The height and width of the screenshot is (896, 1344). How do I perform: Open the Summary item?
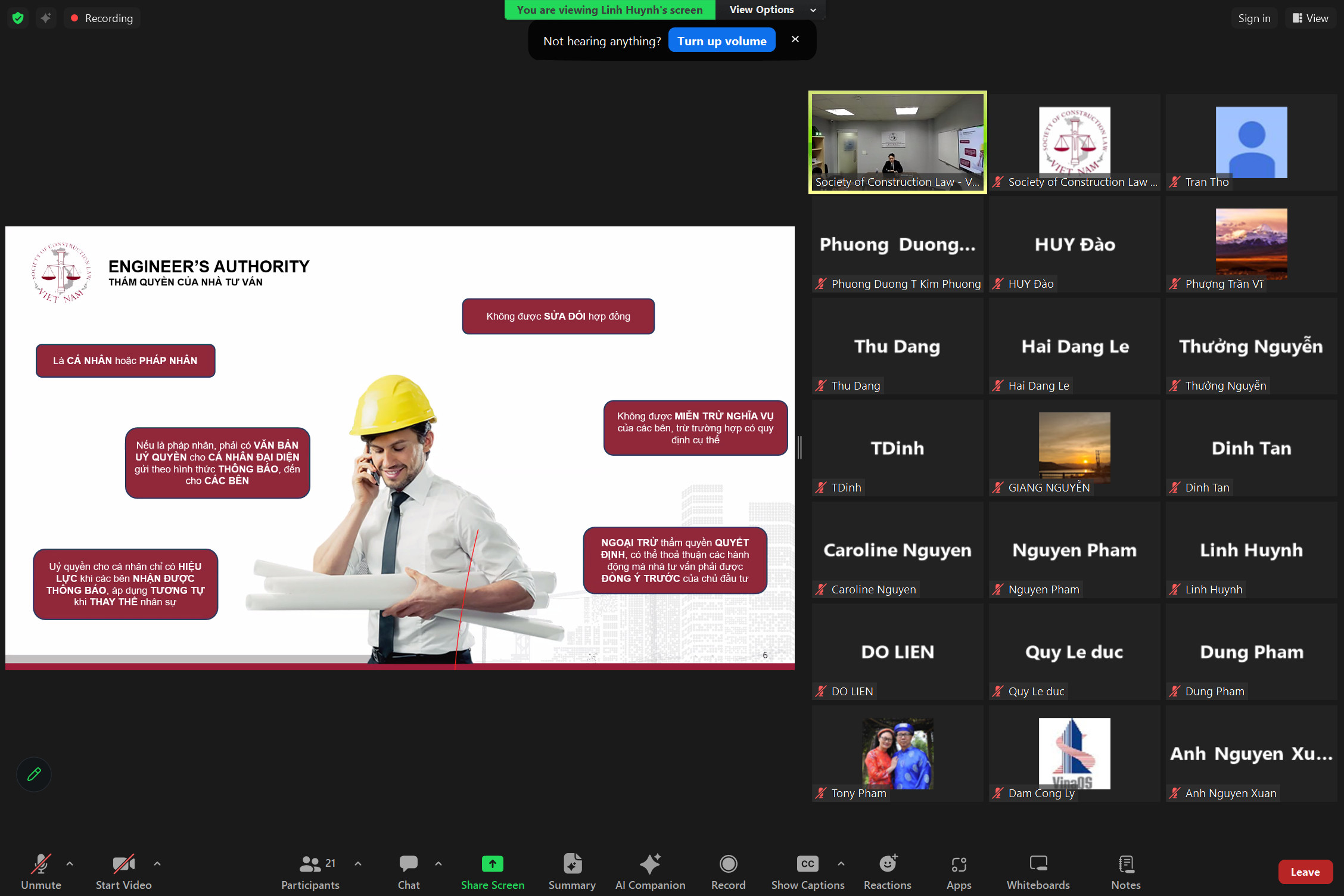click(572, 864)
